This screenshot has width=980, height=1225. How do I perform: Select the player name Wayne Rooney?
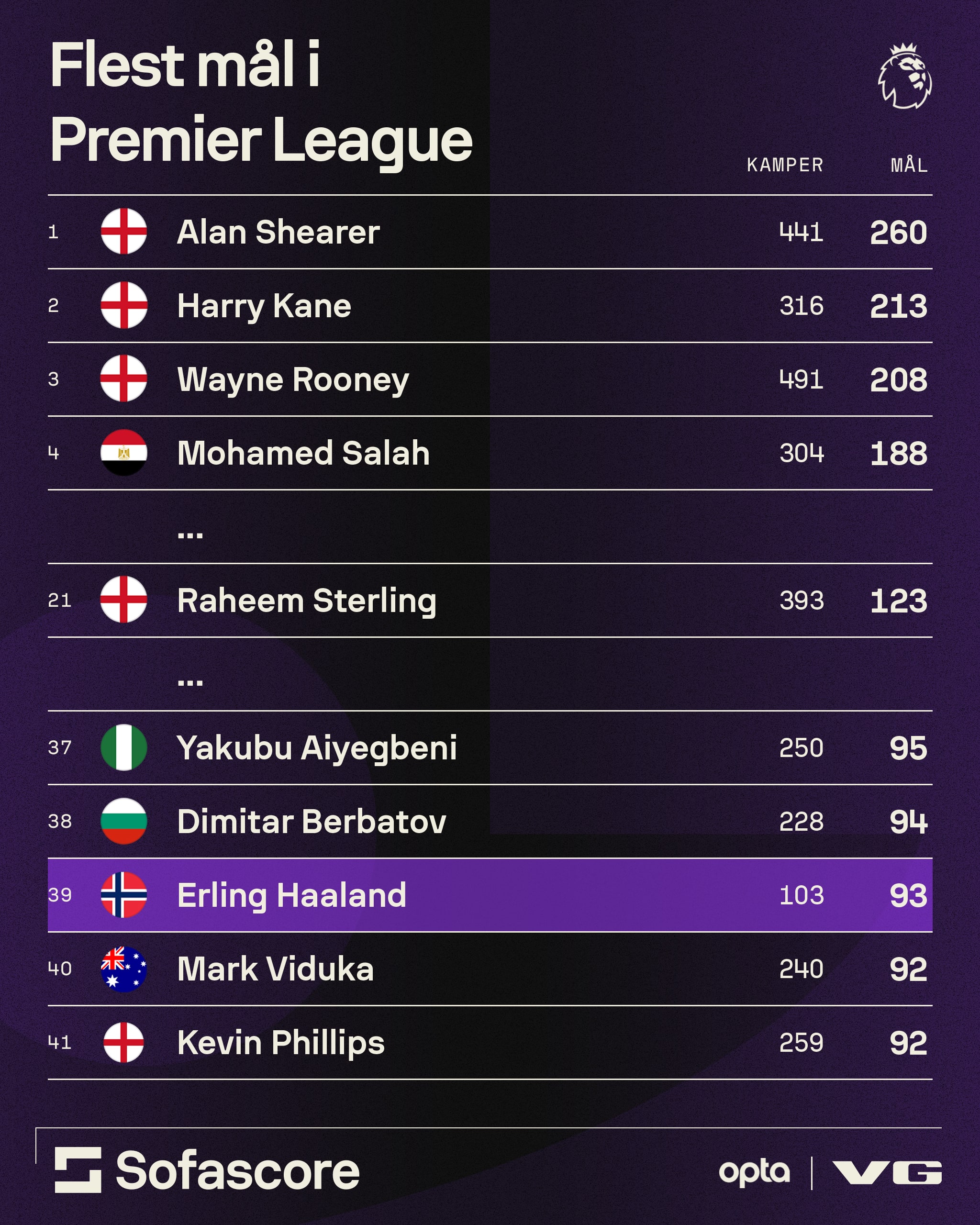293,379
